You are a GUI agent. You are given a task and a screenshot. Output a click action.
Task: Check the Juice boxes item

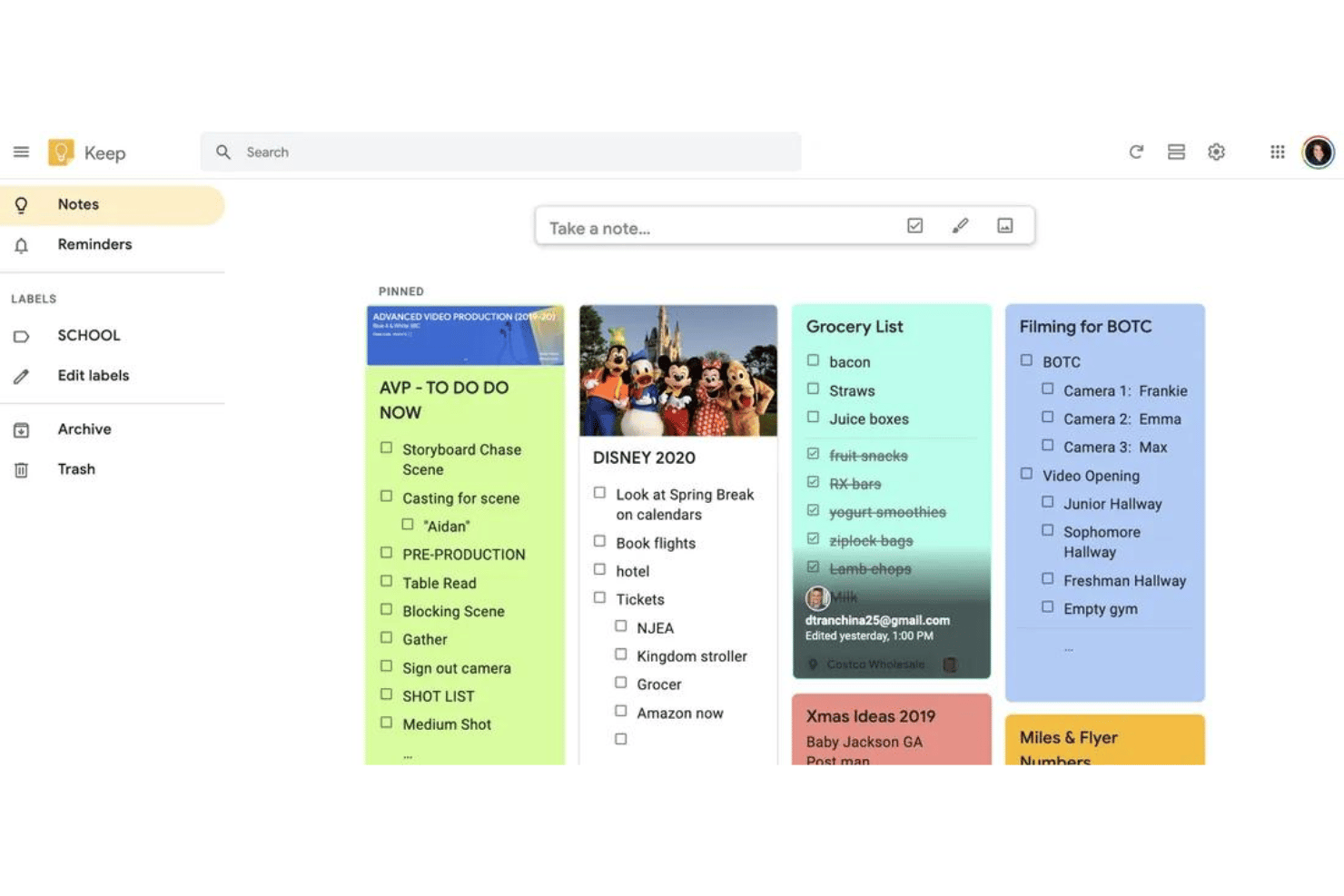[x=813, y=417]
